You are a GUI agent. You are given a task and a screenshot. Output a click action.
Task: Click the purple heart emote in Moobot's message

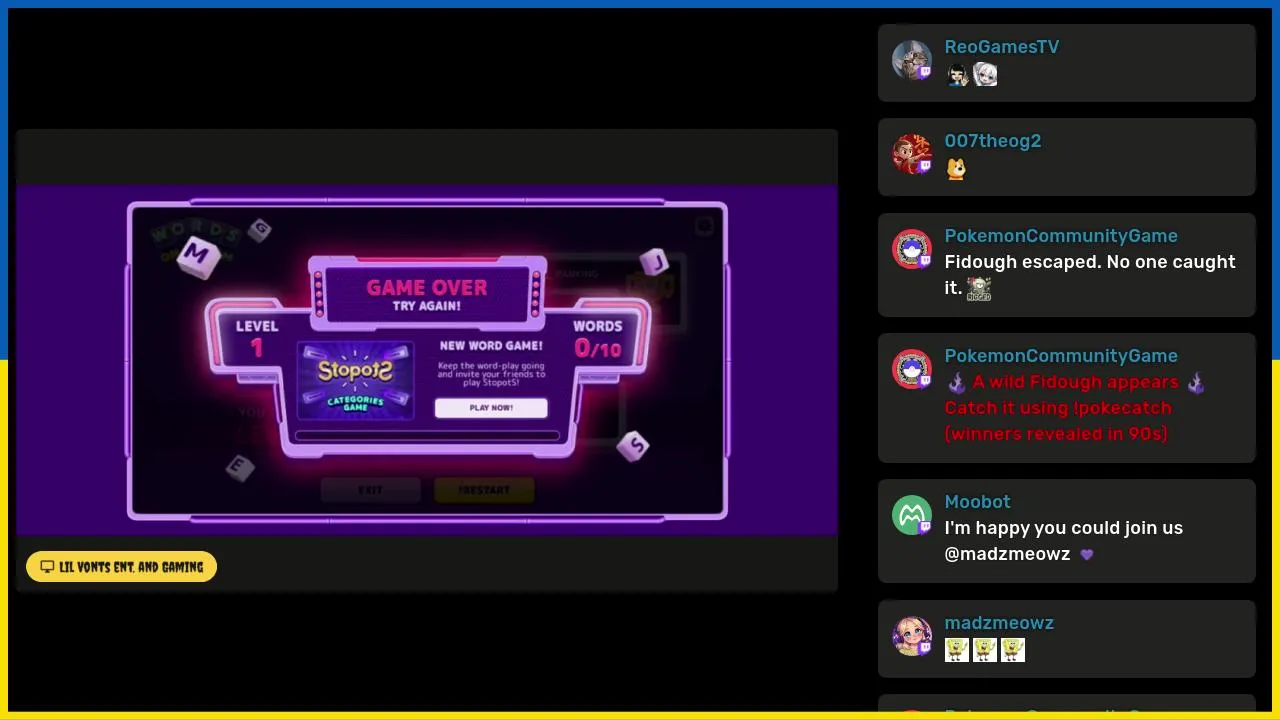click(x=1087, y=554)
